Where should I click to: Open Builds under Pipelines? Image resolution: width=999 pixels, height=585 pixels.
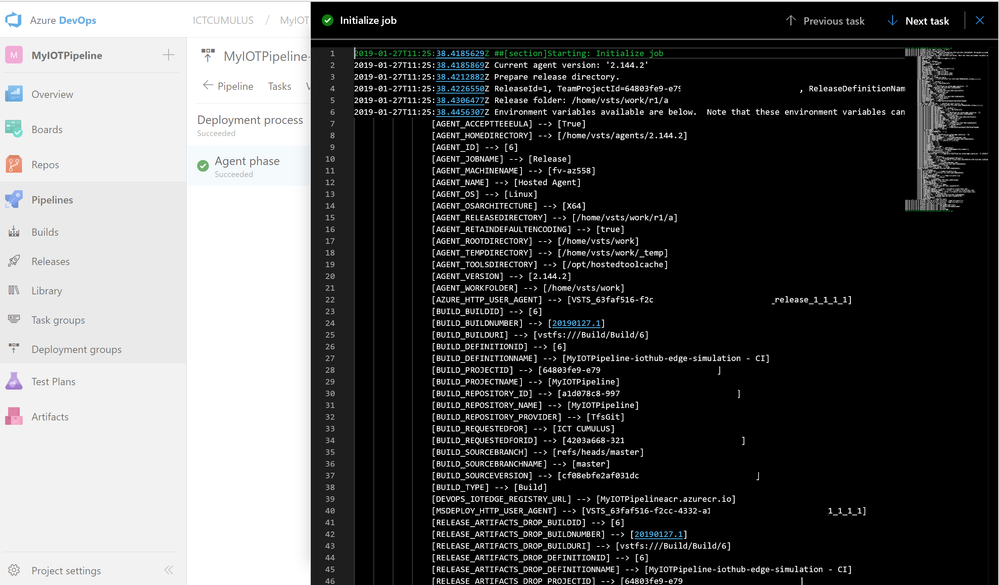tap(45, 232)
